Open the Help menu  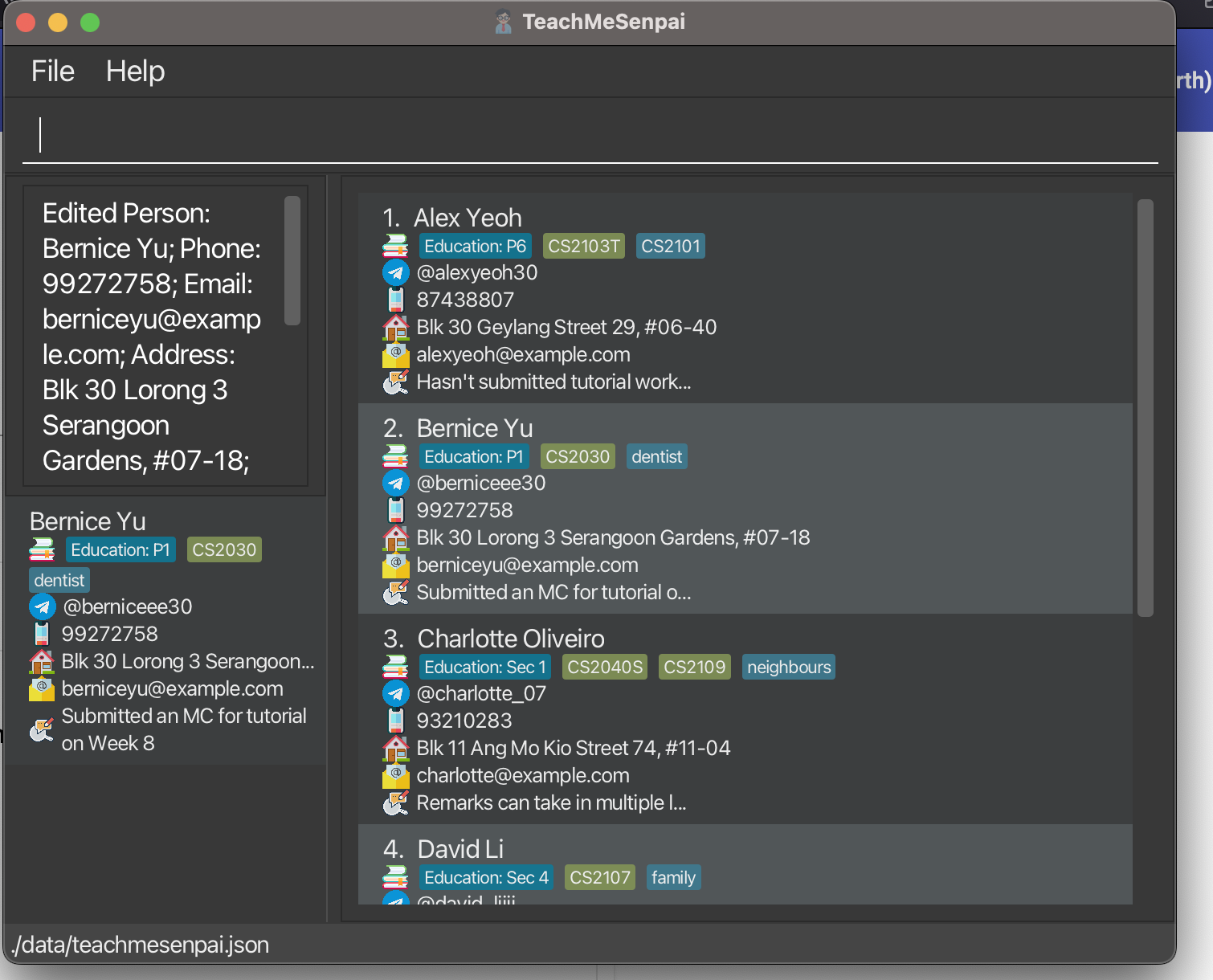[x=135, y=71]
